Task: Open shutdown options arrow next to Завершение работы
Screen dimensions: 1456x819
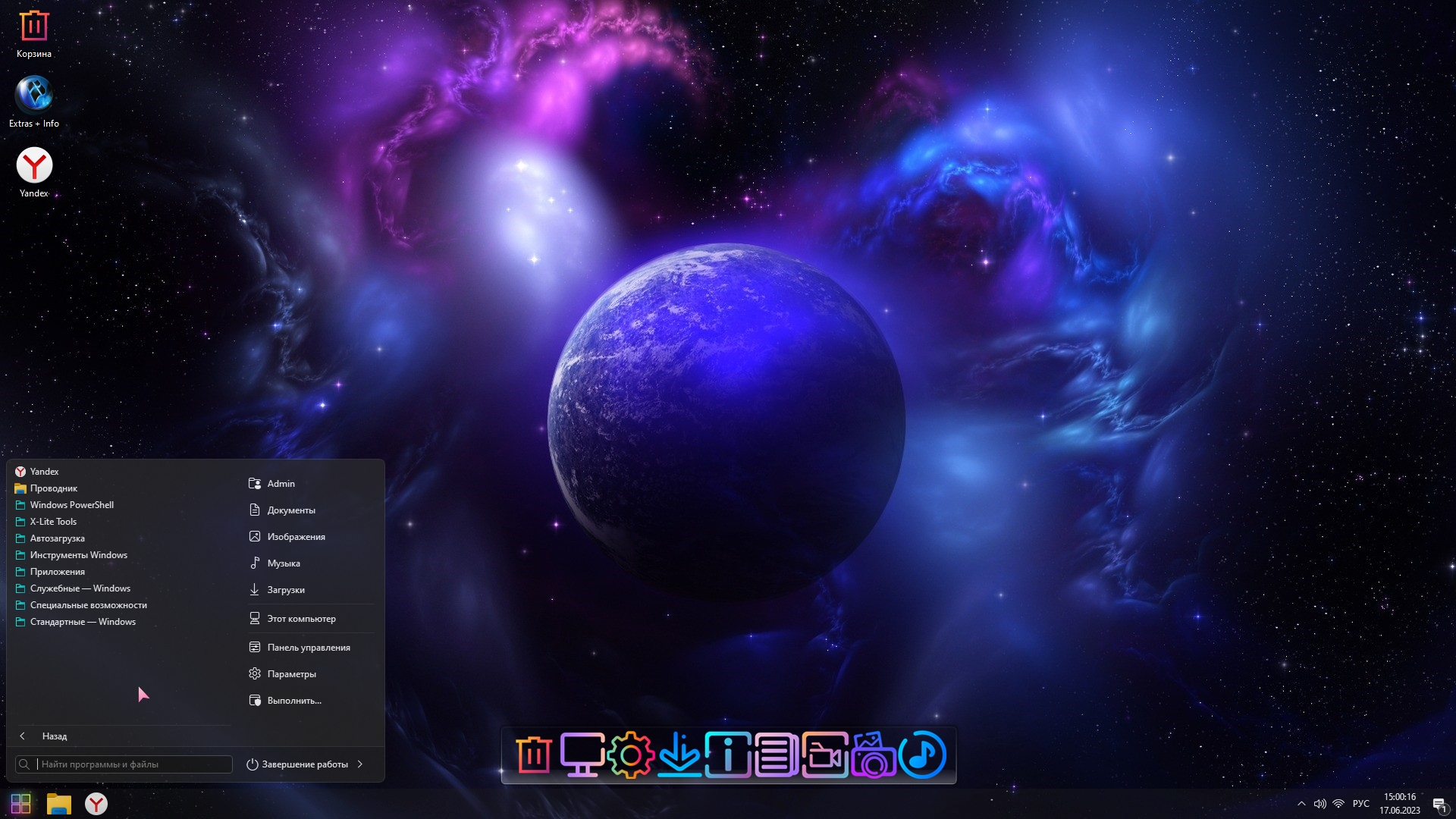Action: [x=360, y=764]
